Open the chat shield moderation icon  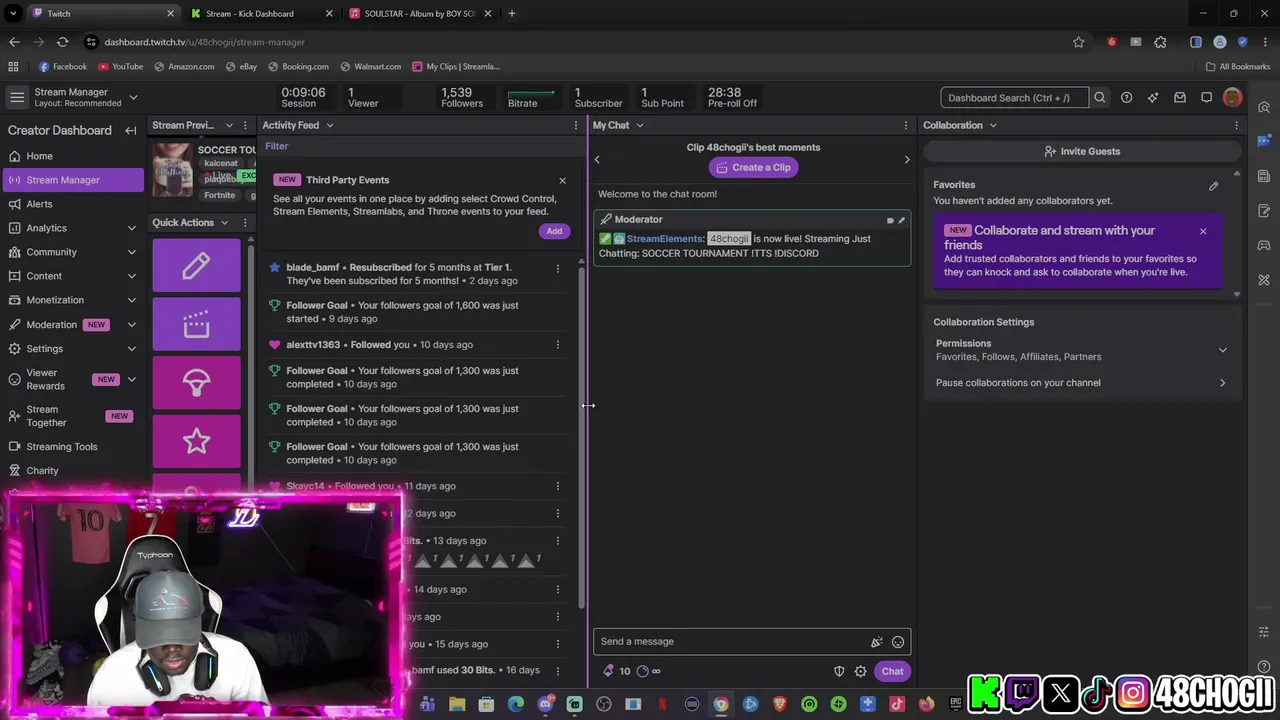point(839,671)
